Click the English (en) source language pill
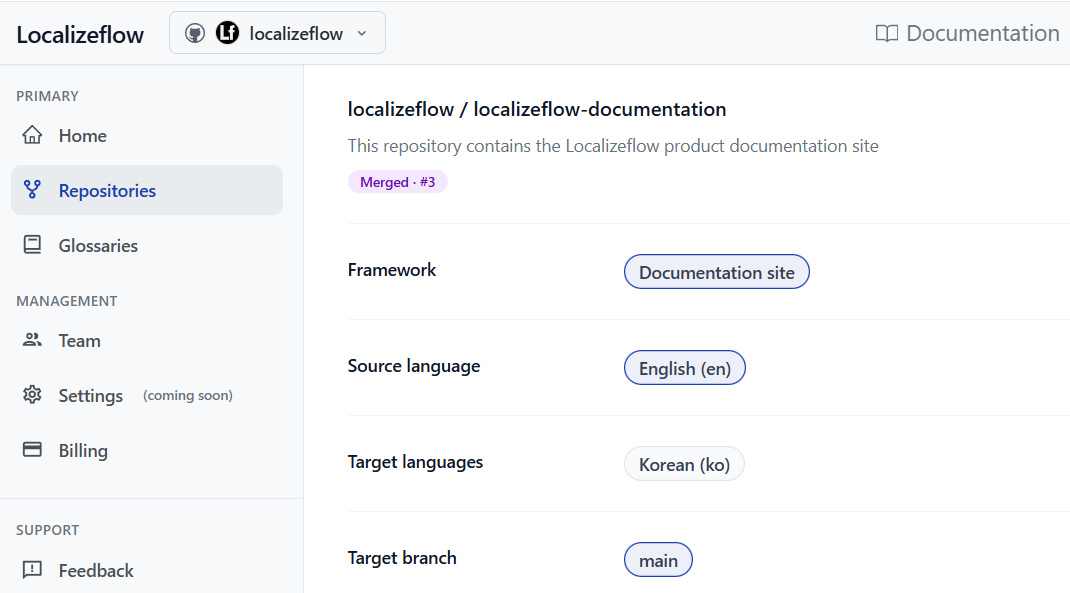 (x=684, y=367)
